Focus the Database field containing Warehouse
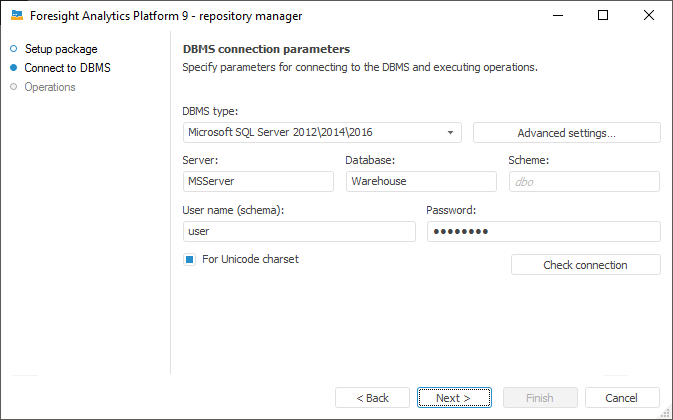The image size is (673, 420). (x=421, y=181)
